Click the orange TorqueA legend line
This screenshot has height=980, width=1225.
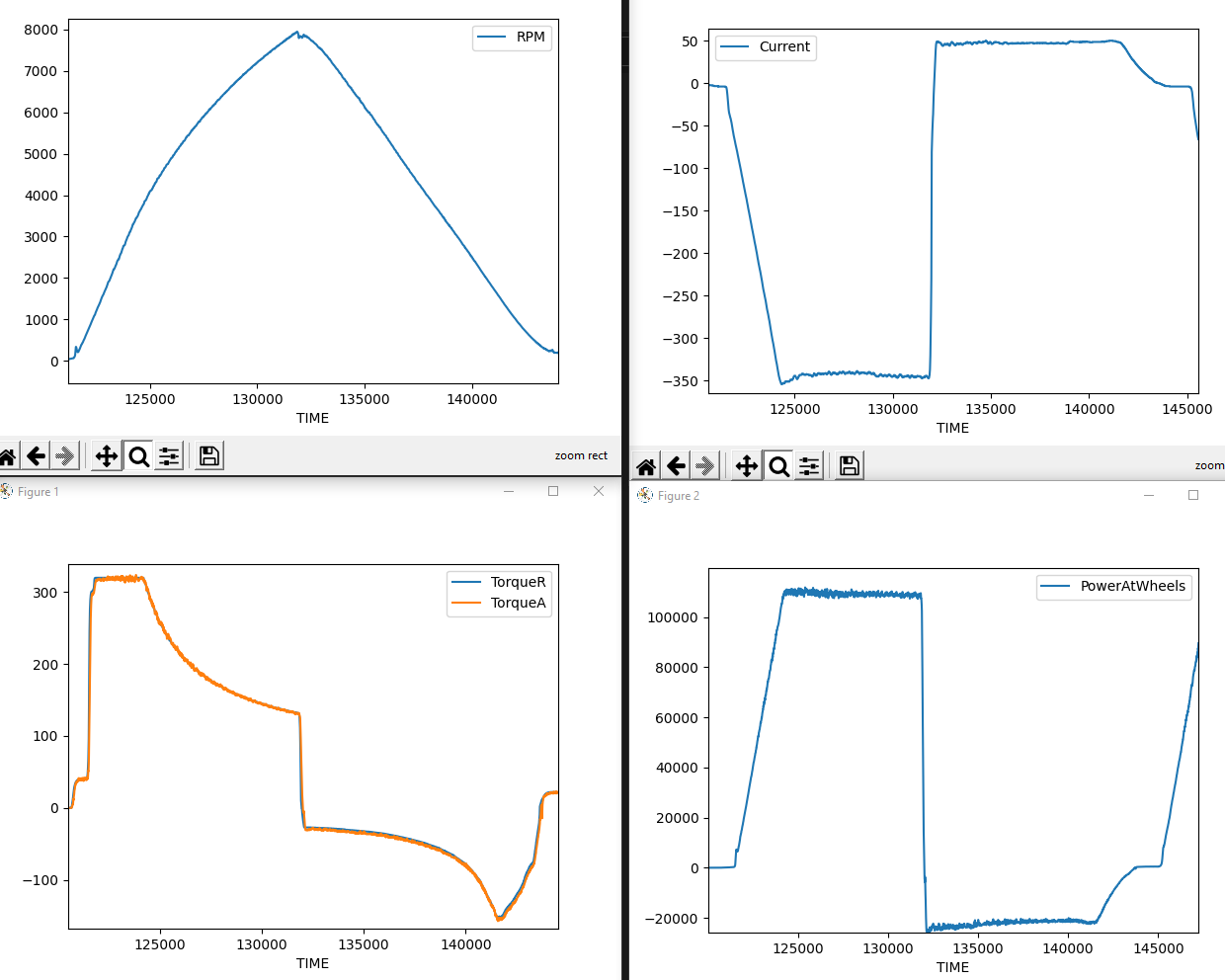pos(466,603)
